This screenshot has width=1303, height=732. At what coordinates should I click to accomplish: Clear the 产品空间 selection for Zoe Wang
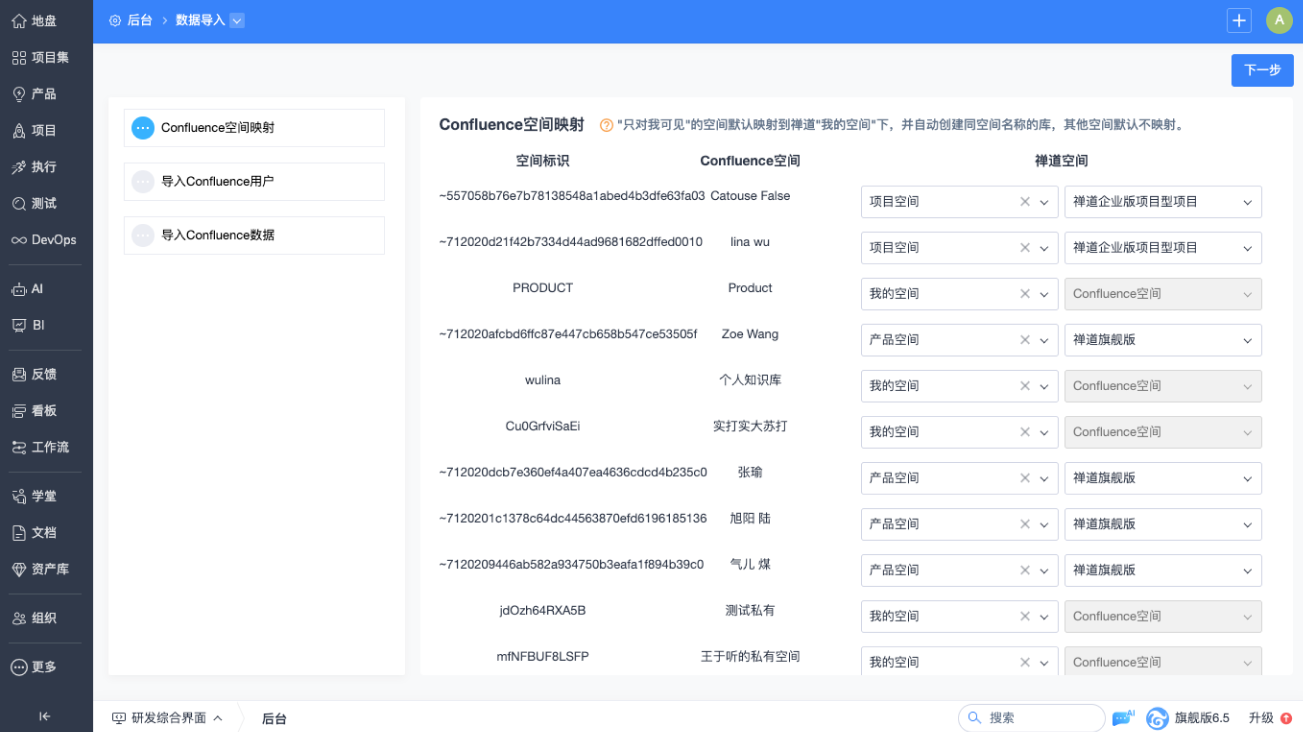pos(1025,340)
